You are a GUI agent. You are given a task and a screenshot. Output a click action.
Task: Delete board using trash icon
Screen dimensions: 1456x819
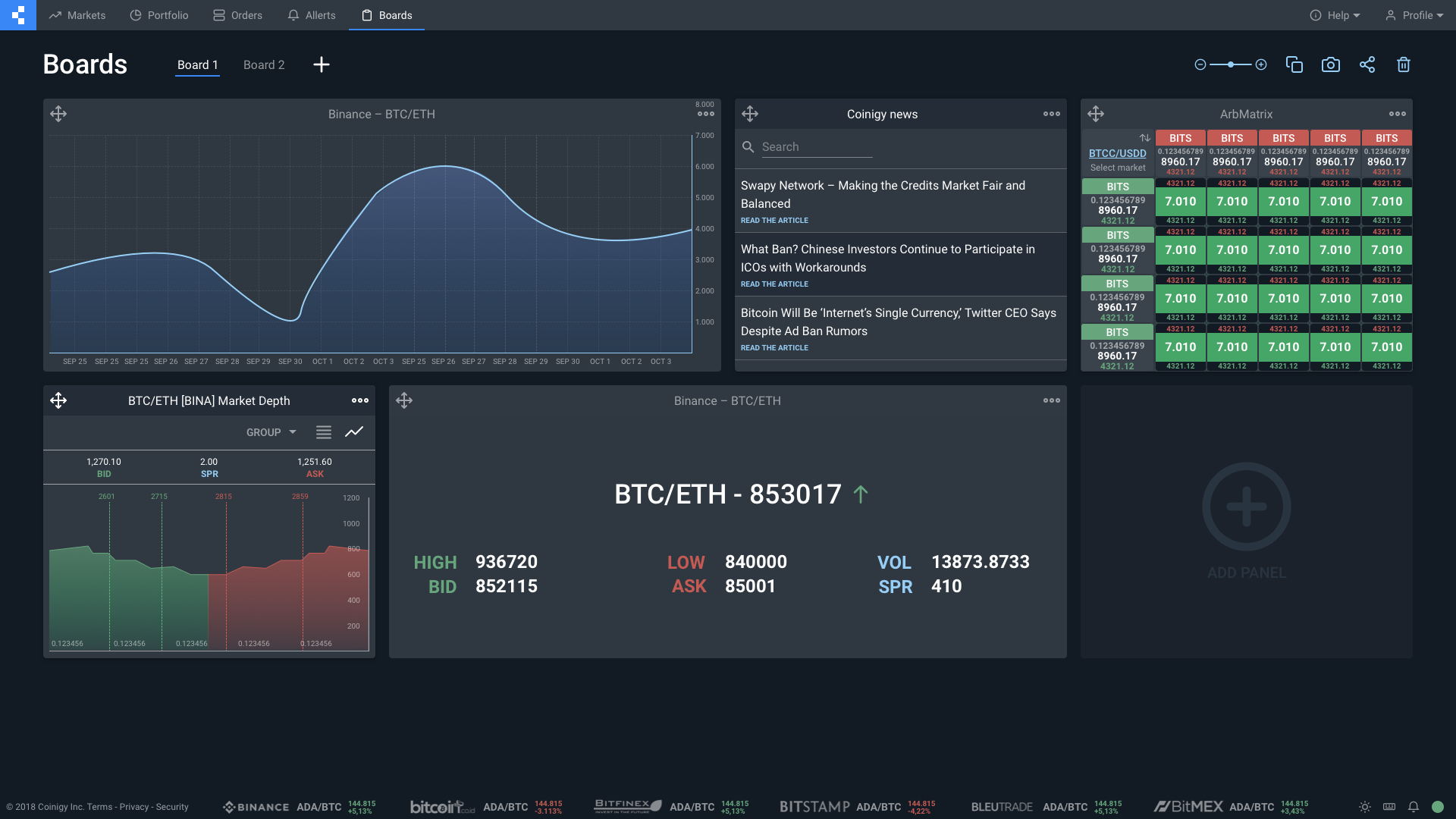[x=1403, y=64]
